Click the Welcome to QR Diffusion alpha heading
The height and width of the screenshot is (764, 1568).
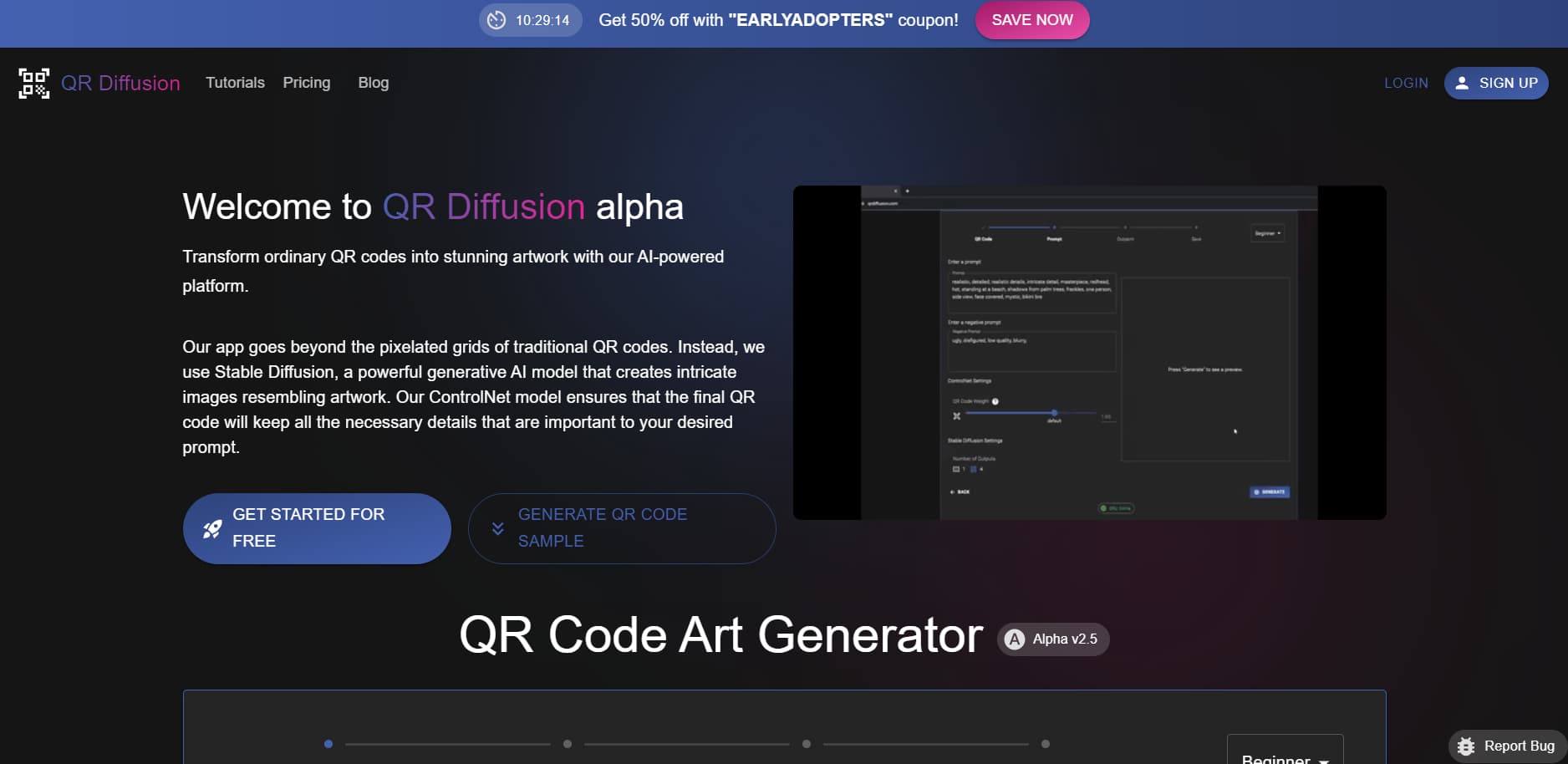(x=433, y=207)
